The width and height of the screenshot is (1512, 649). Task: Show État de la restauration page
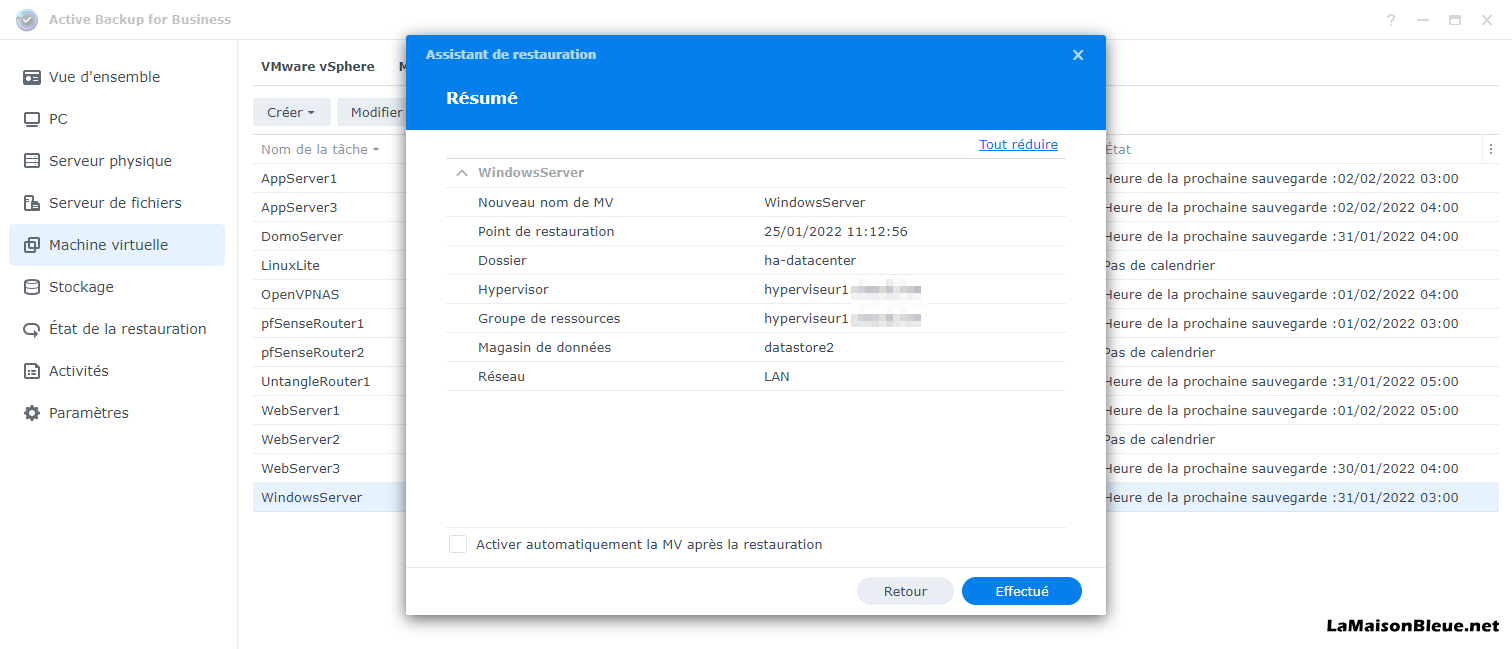coord(117,329)
